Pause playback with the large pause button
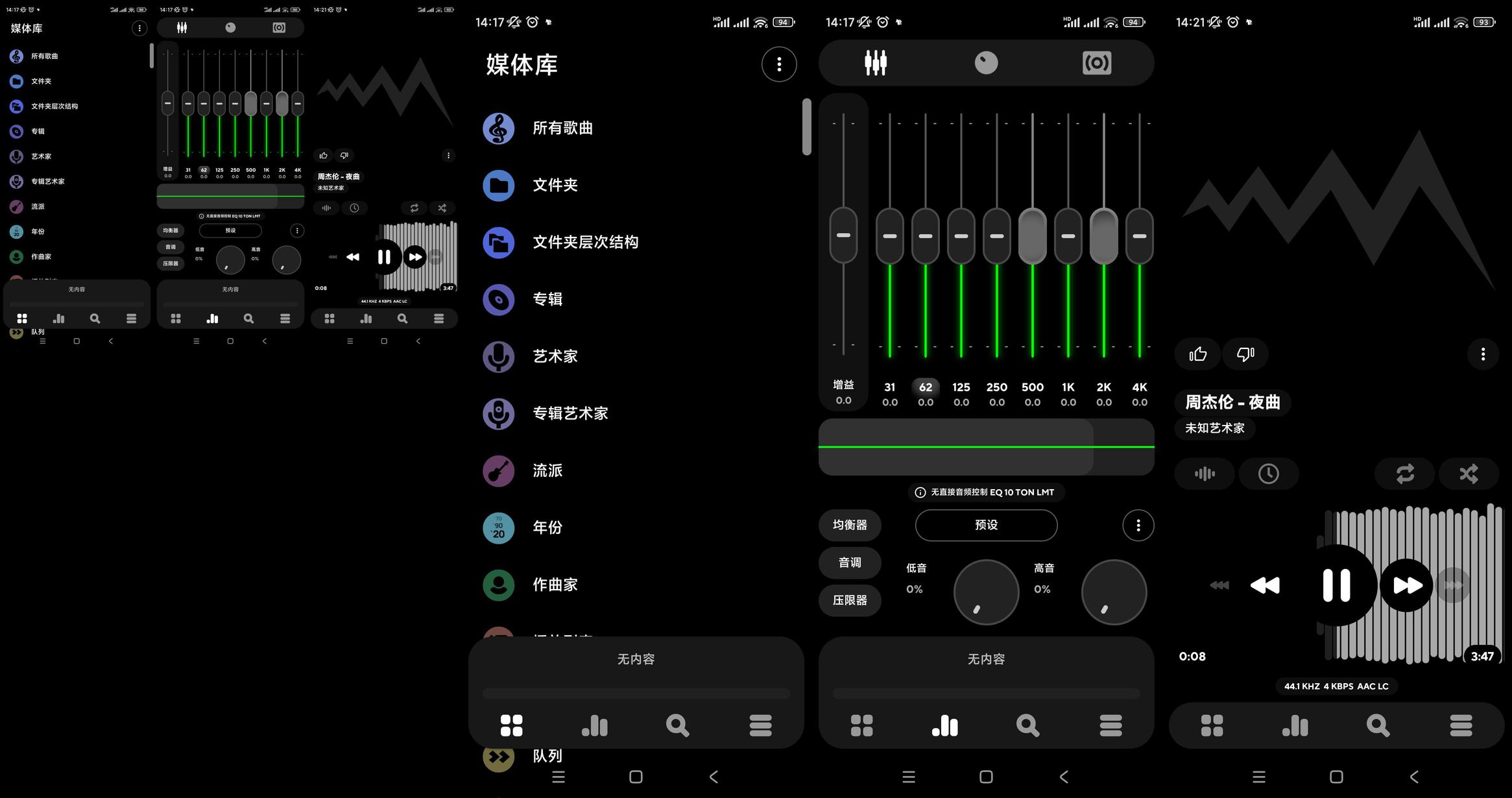Viewport: 1512px width, 798px height. [x=1336, y=585]
